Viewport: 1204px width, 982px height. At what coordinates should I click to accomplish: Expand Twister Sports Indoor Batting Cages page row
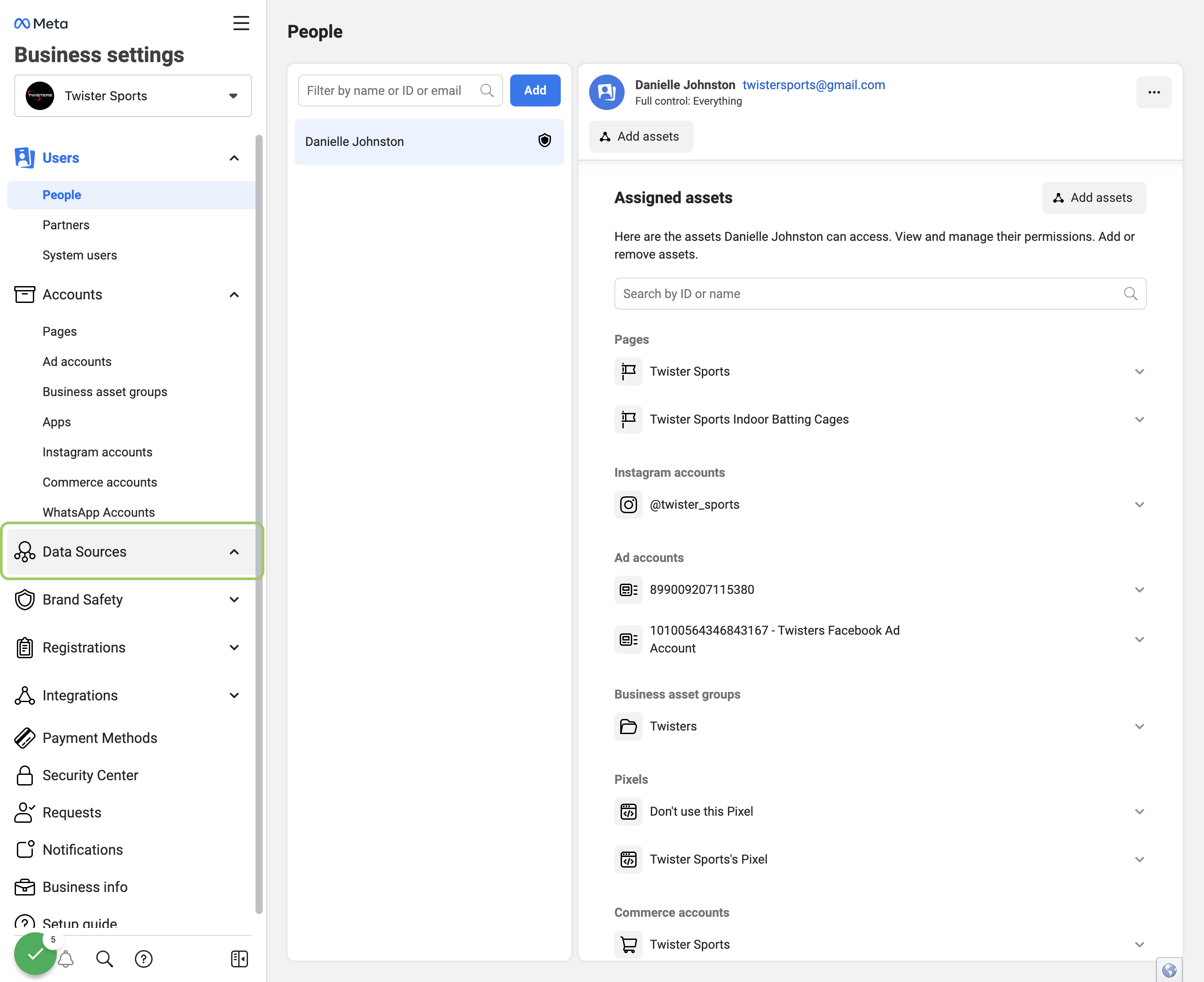(x=1139, y=419)
